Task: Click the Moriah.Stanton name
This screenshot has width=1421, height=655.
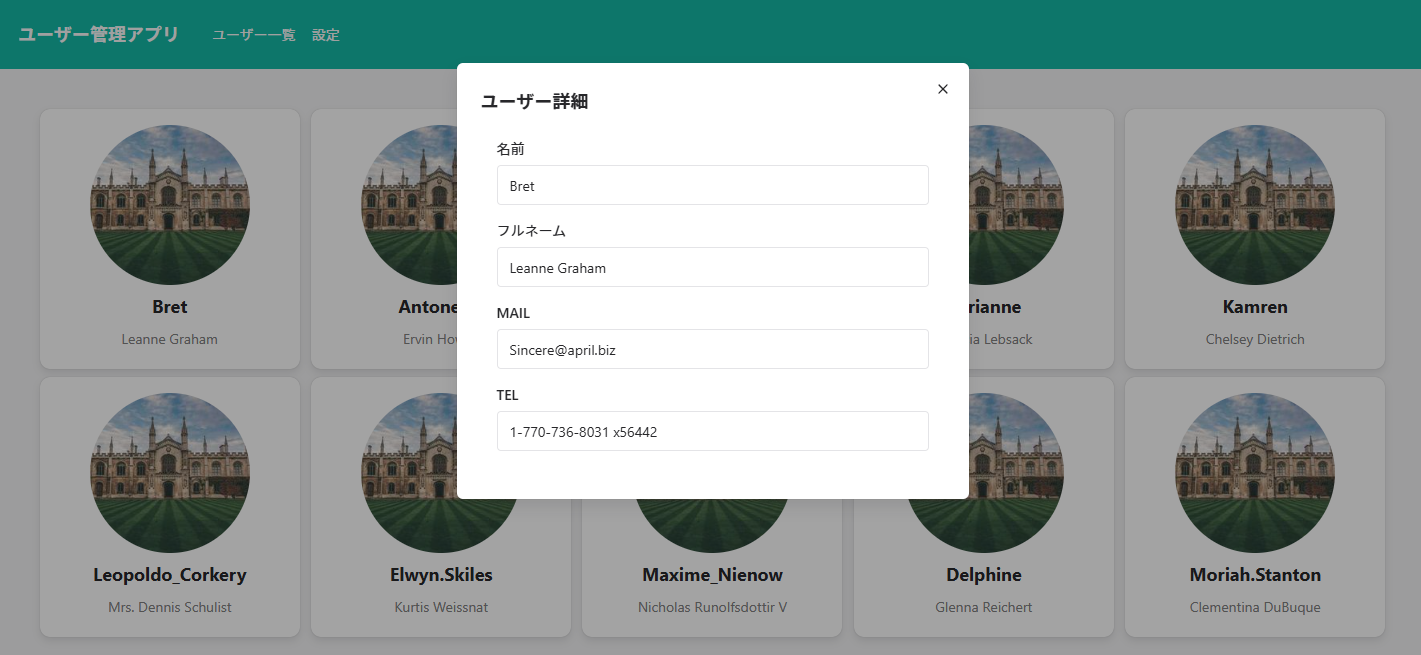Action: [x=1255, y=575]
